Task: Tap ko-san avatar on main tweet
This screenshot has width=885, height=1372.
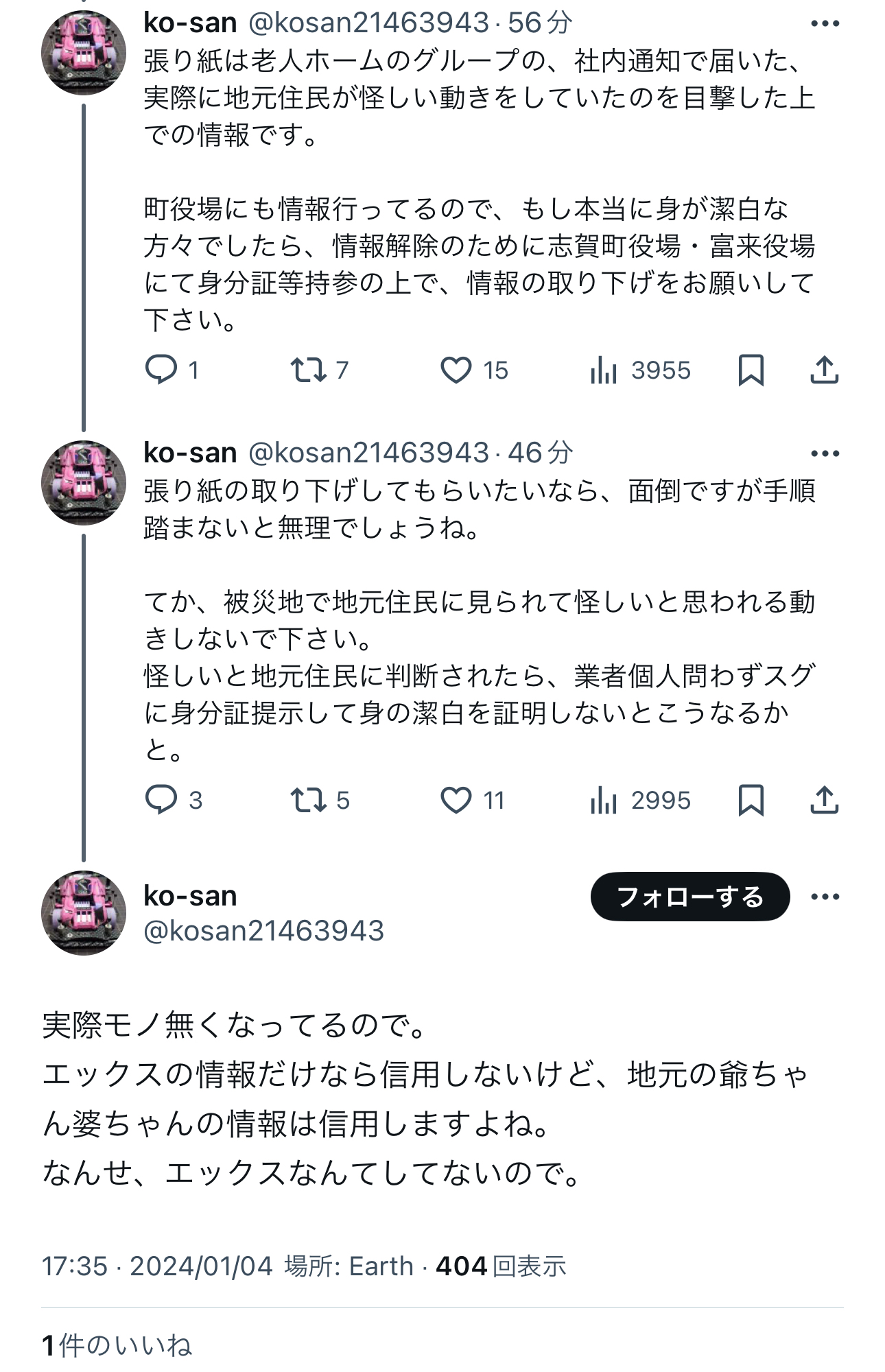Action: point(84,912)
